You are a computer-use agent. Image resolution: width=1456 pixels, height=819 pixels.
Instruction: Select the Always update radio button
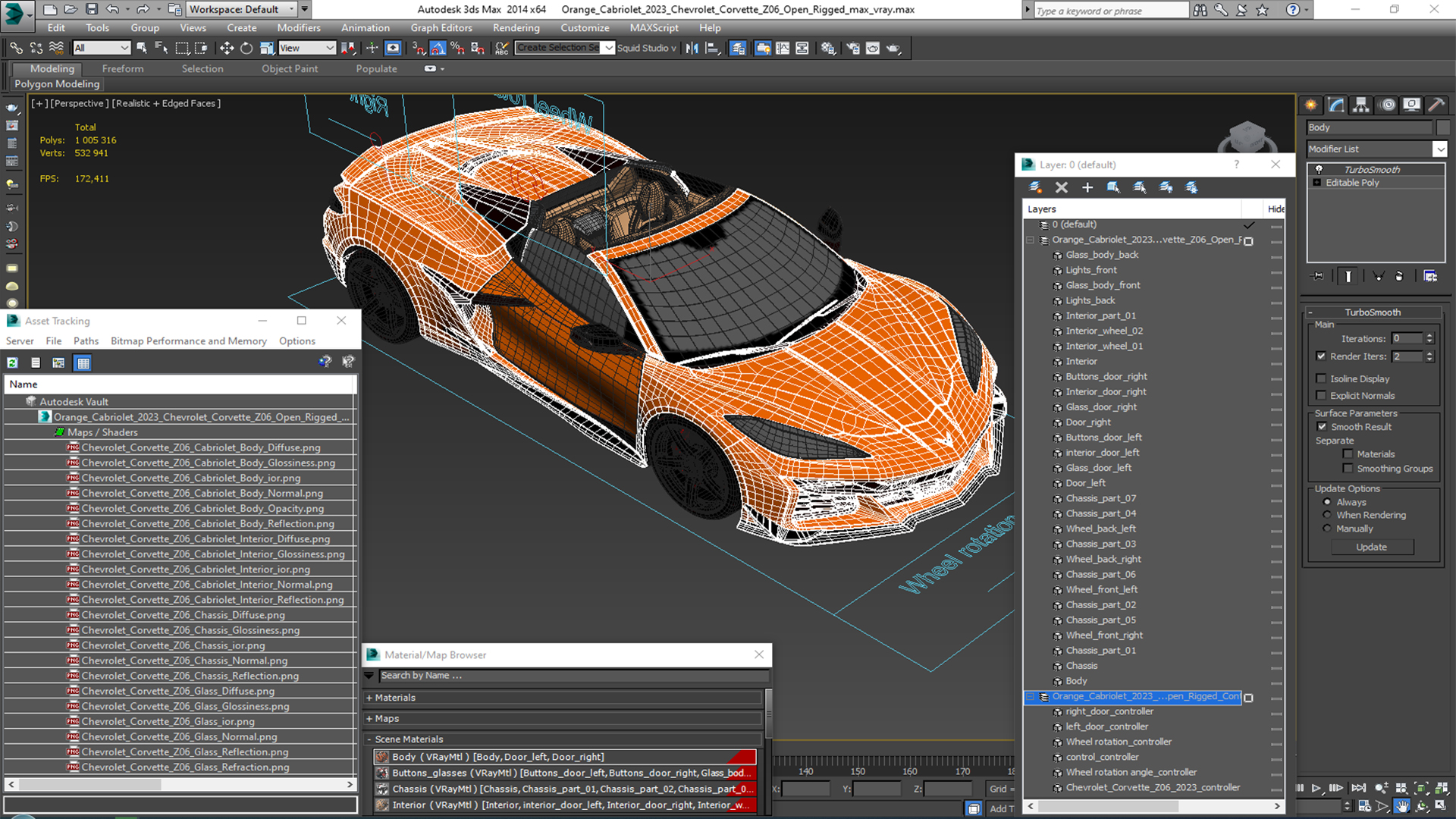pos(1327,502)
